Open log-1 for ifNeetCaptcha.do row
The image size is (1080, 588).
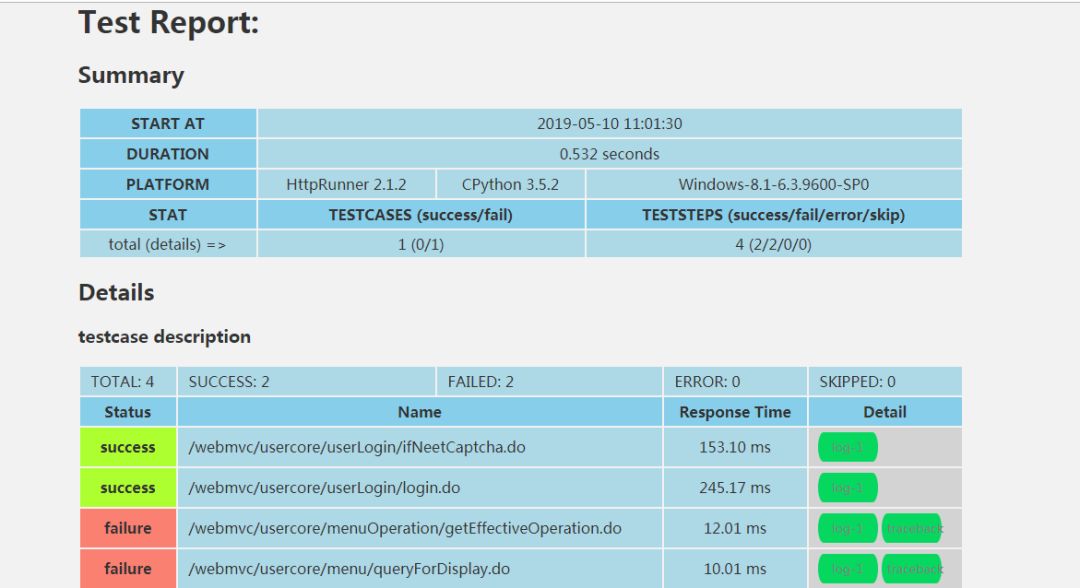[847, 448]
